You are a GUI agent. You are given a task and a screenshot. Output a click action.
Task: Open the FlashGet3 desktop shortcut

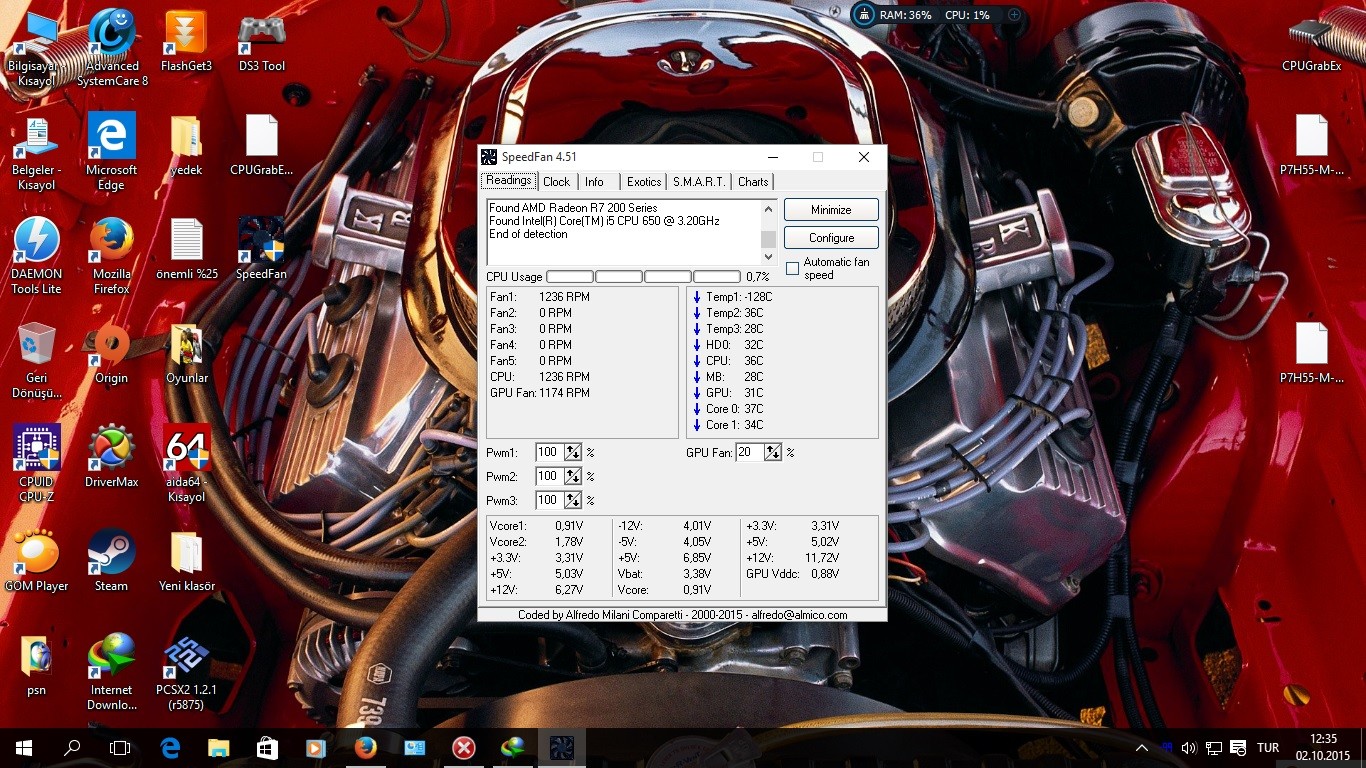coord(186,42)
